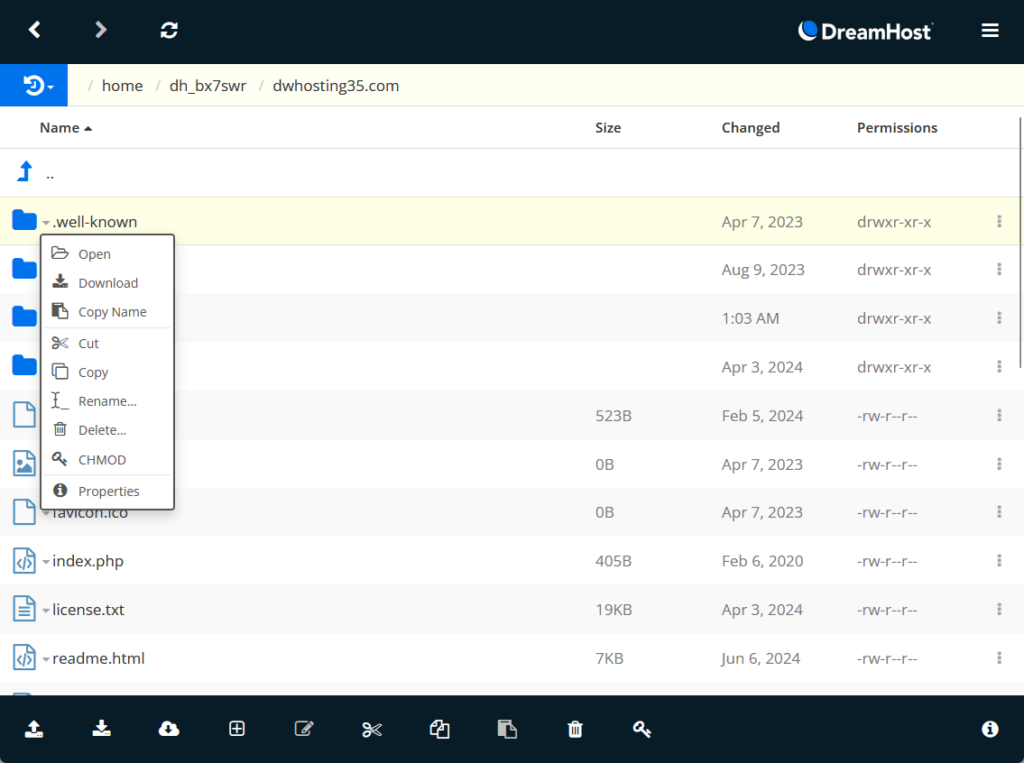Screen dimensions: 1024x763
Task: Open more options for .well-known row
Action: click(999, 221)
